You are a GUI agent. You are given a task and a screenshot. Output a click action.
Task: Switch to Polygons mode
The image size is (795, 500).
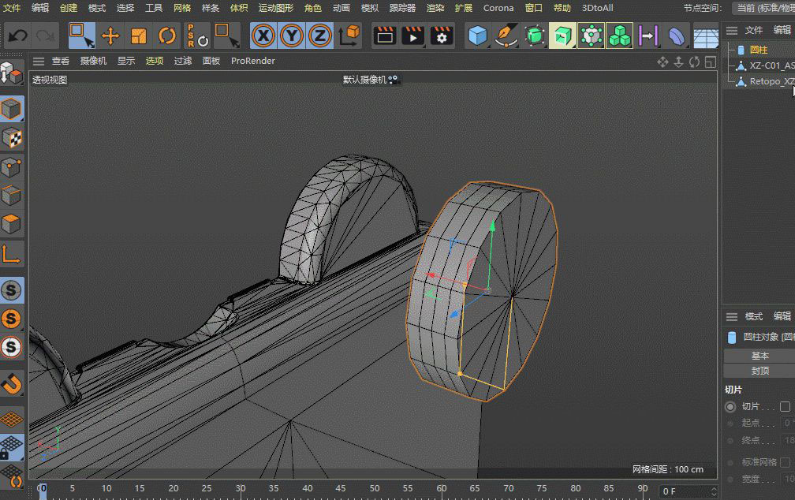click(12, 224)
